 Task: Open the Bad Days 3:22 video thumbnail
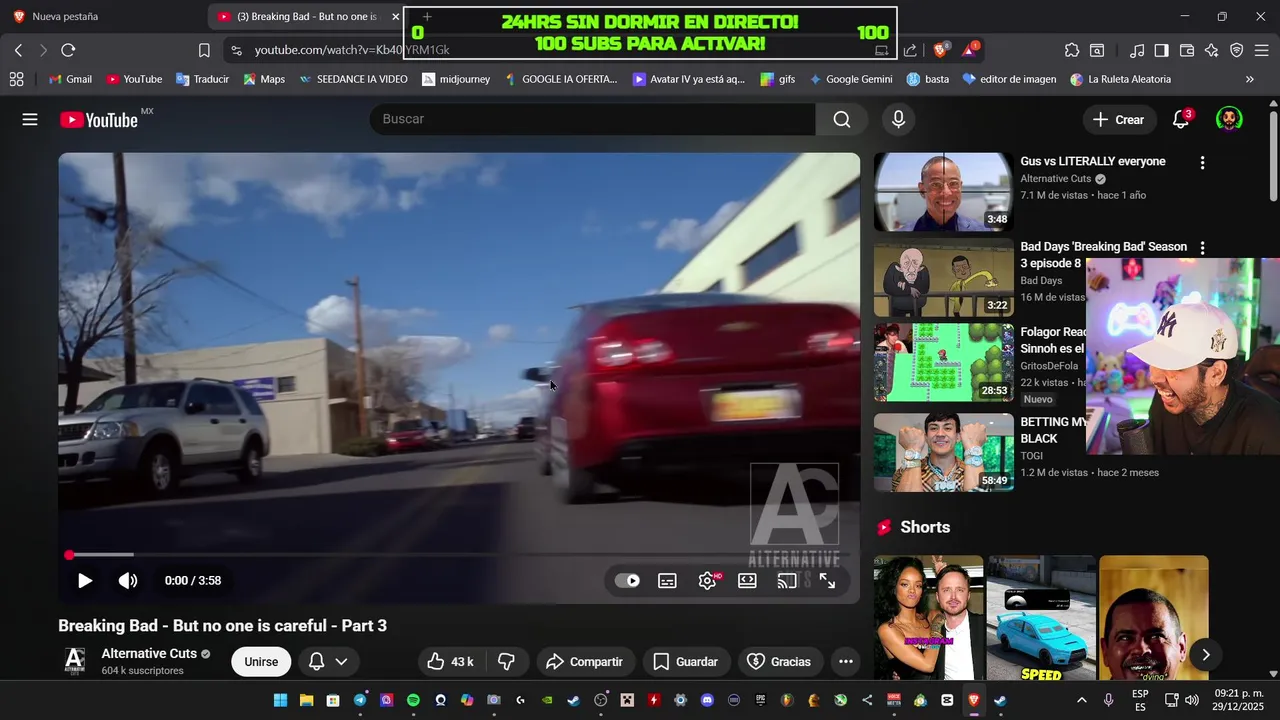tap(943, 278)
